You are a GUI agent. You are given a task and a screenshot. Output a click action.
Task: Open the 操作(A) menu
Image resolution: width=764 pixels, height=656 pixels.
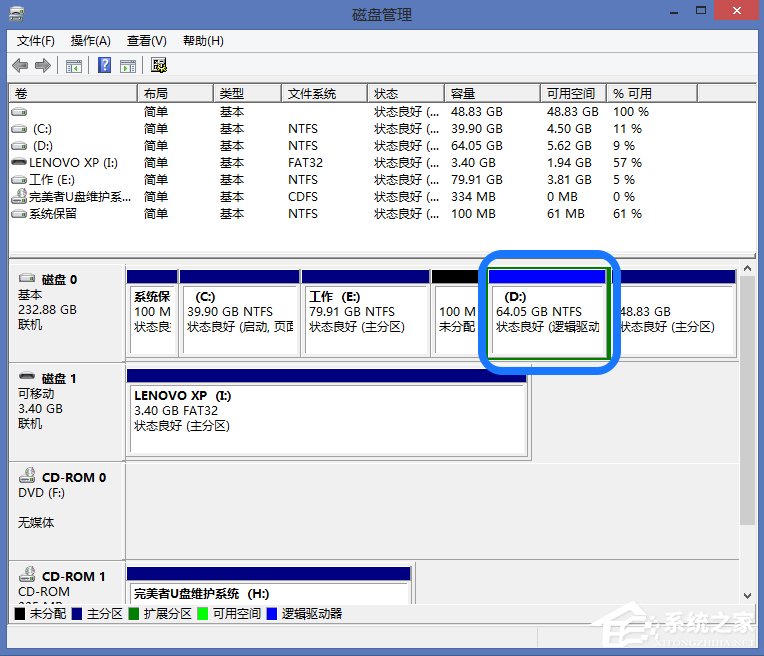(91, 41)
